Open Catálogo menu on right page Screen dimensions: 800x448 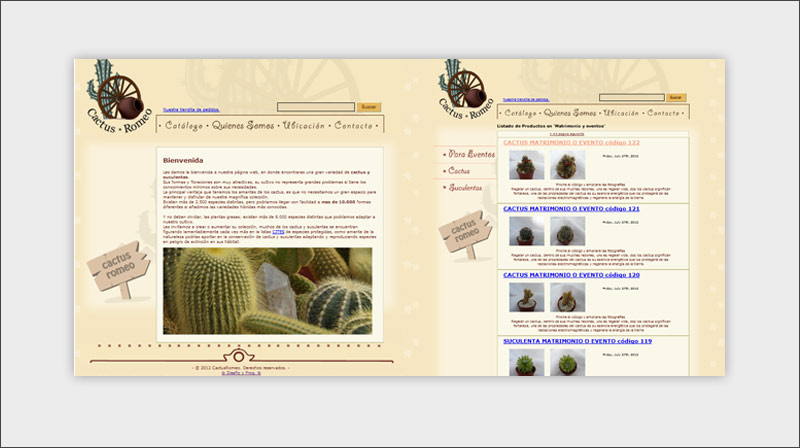[x=520, y=113]
